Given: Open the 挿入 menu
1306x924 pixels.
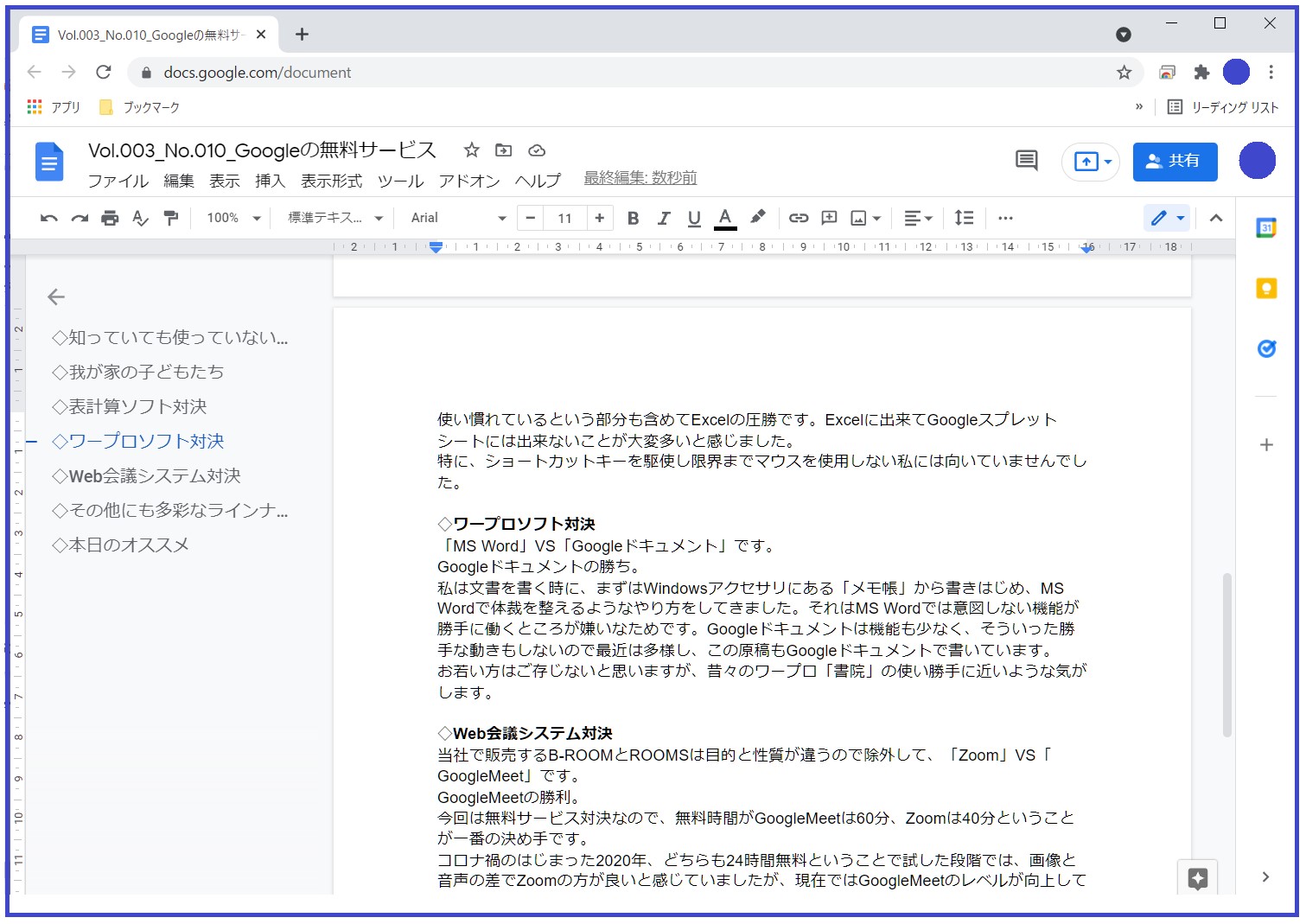Looking at the screenshot, I should coord(270,181).
